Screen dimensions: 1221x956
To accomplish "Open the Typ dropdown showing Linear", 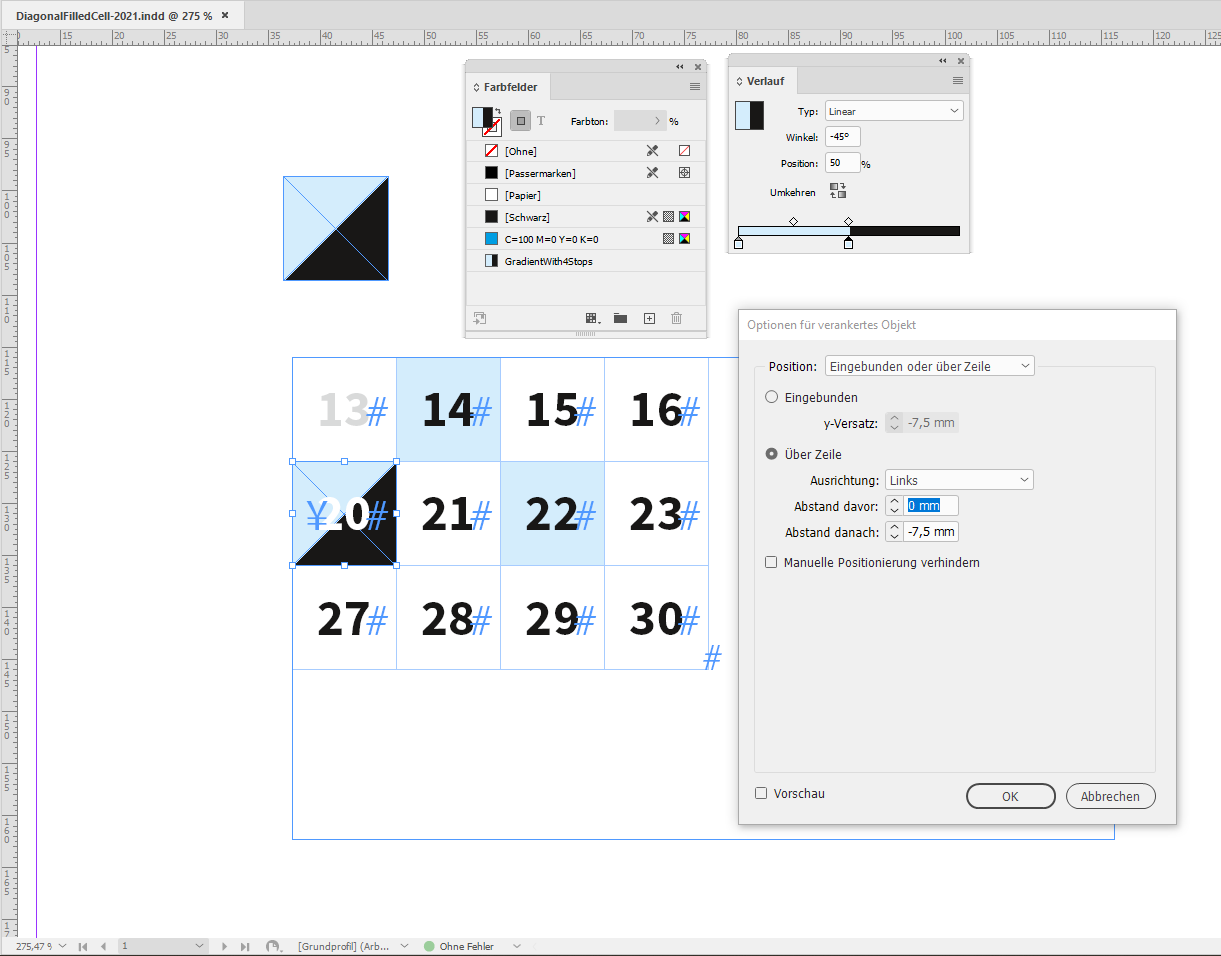I will 893,111.
